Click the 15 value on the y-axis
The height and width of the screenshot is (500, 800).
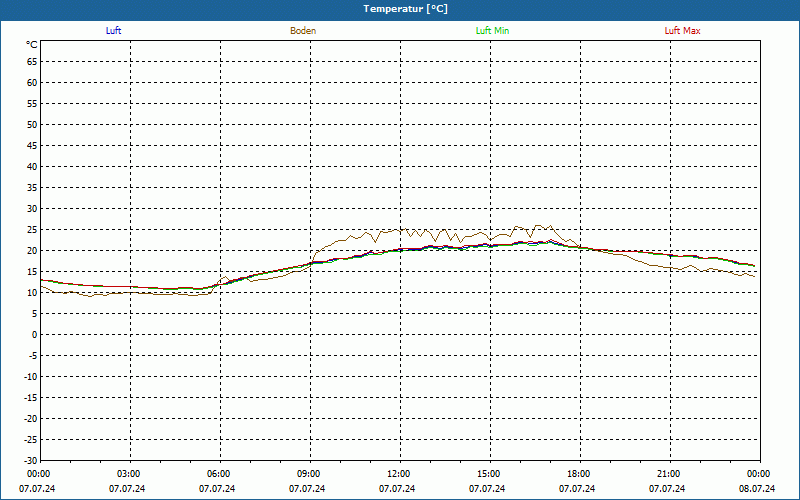tap(32, 271)
